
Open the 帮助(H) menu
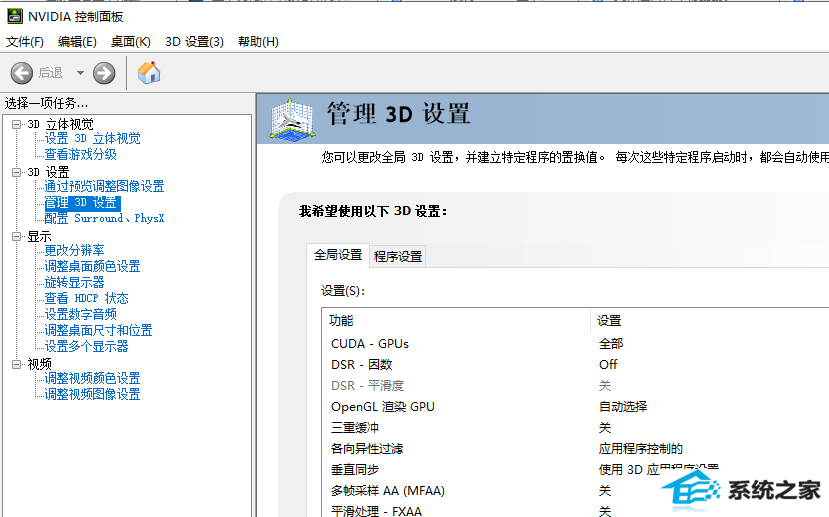point(259,42)
